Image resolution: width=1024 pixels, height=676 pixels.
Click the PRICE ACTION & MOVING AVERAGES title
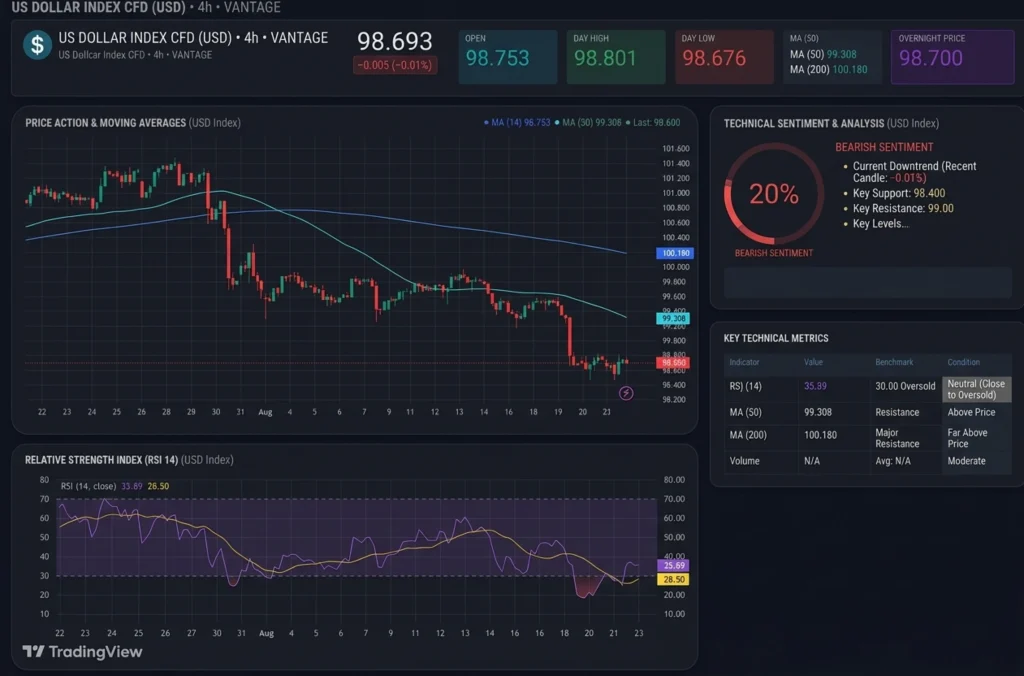click(x=105, y=122)
